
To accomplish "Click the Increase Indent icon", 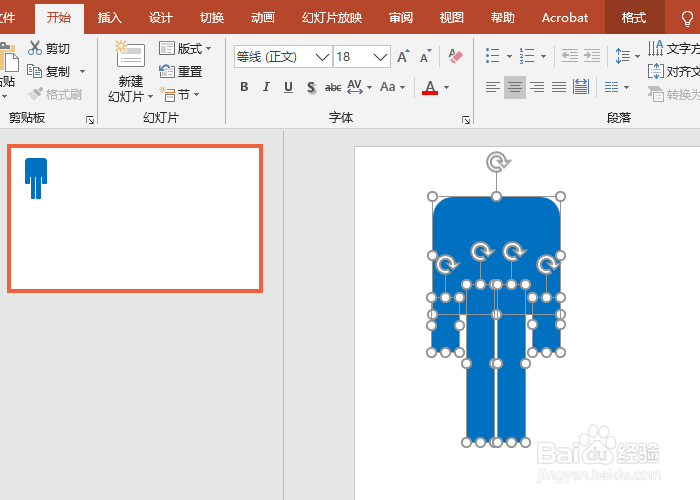I will (592, 56).
